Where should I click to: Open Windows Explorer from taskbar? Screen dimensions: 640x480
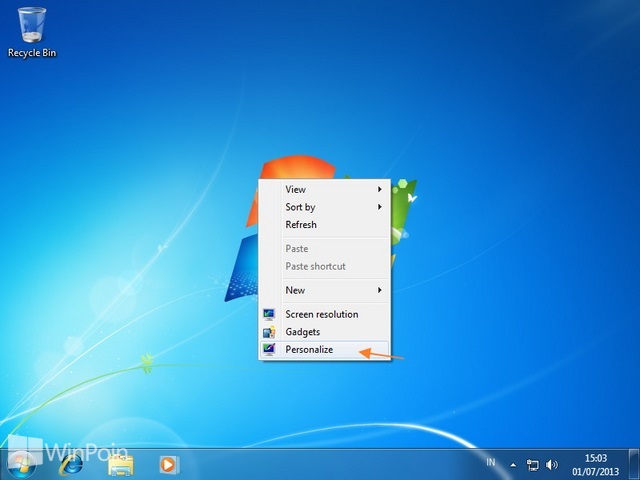121,465
